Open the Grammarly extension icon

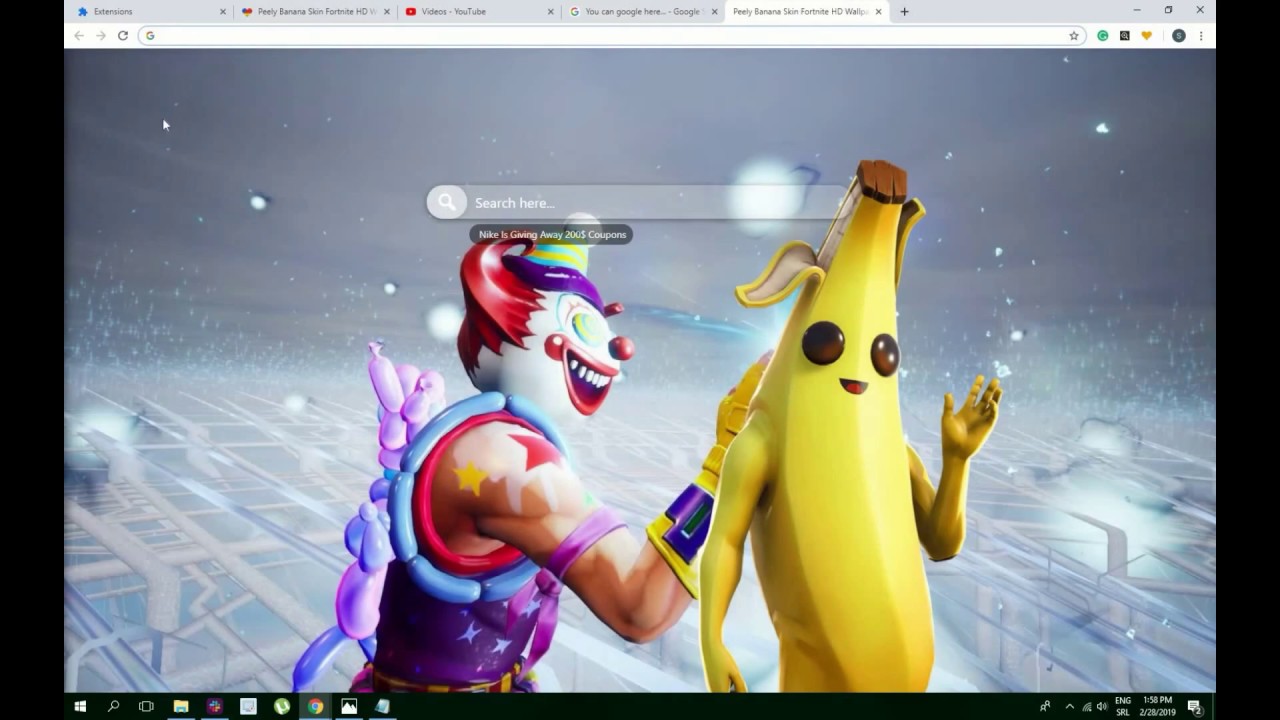click(1103, 35)
